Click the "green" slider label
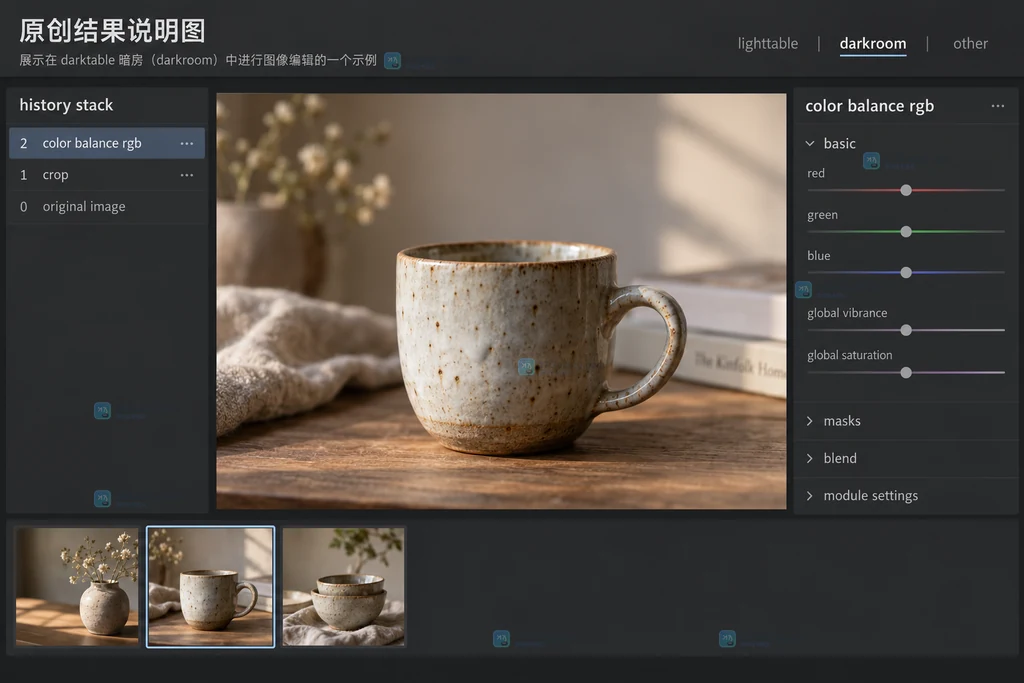This screenshot has width=1024, height=683. (x=822, y=215)
